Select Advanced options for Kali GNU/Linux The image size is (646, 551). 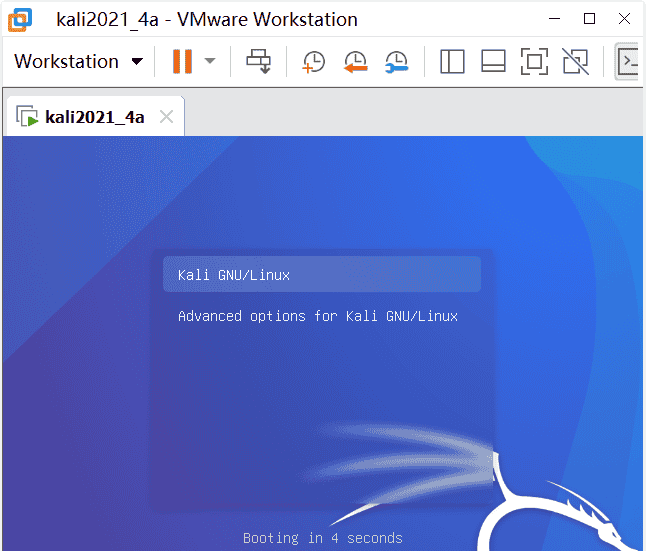(x=317, y=316)
